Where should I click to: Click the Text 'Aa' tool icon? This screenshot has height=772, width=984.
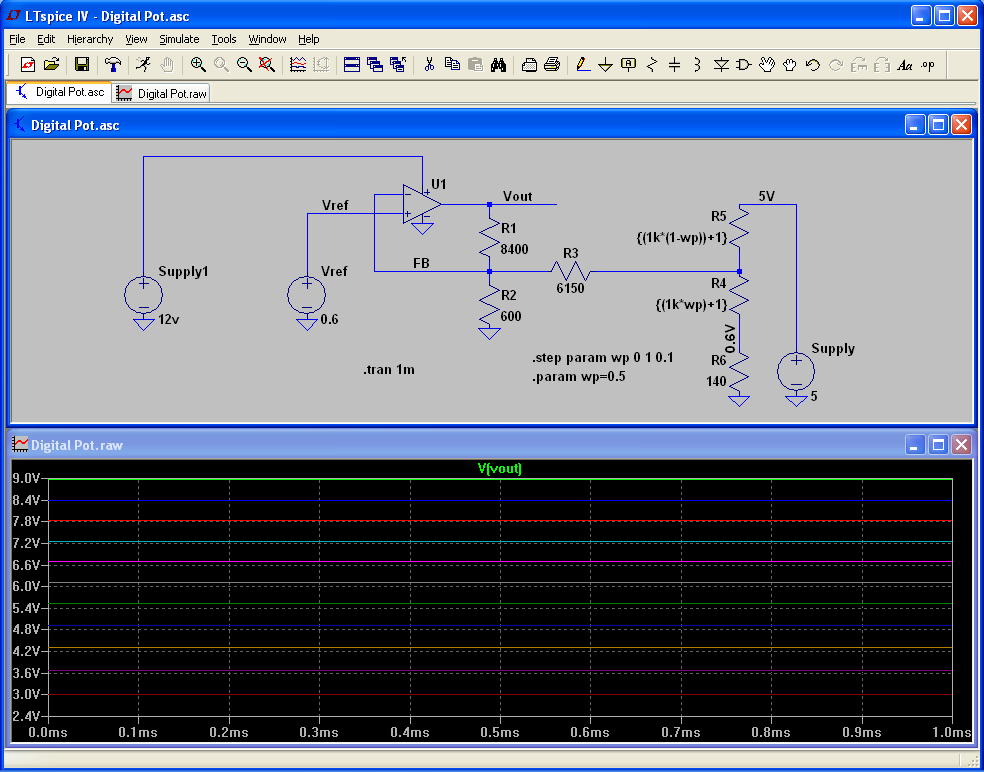pyautogui.click(x=904, y=65)
